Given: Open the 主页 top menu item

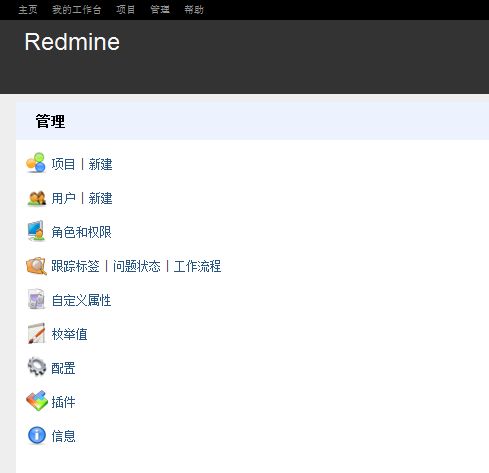Looking at the screenshot, I should pos(28,10).
